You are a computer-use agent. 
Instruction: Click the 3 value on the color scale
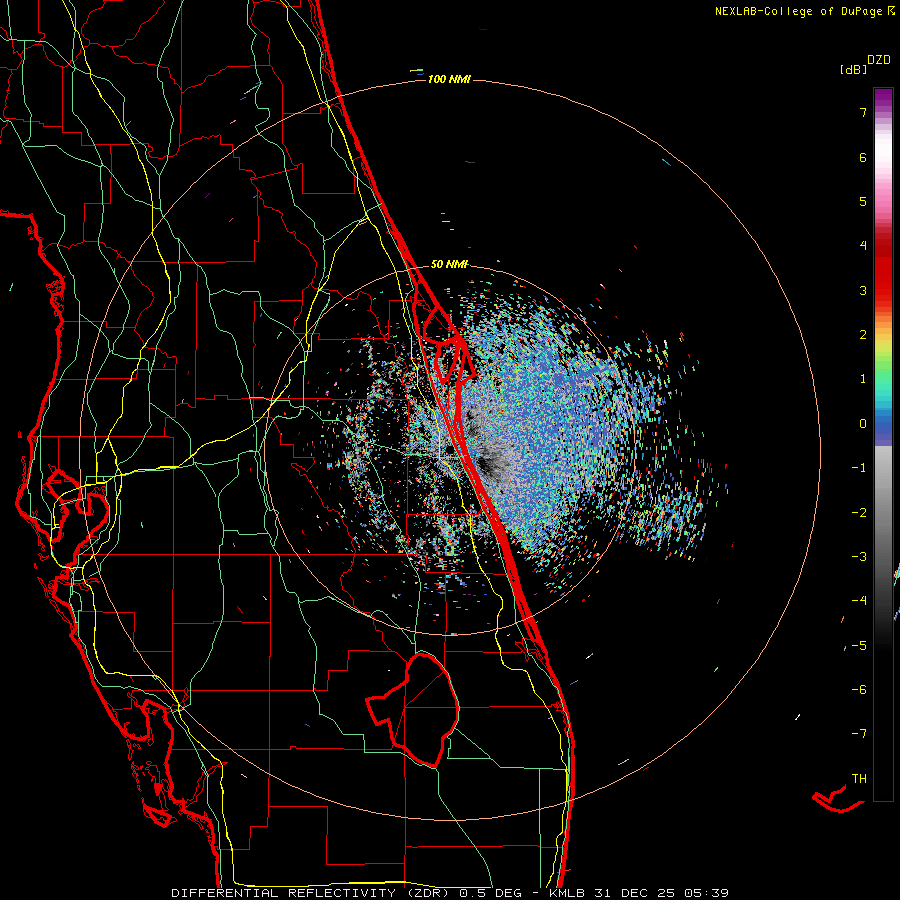coord(863,290)
